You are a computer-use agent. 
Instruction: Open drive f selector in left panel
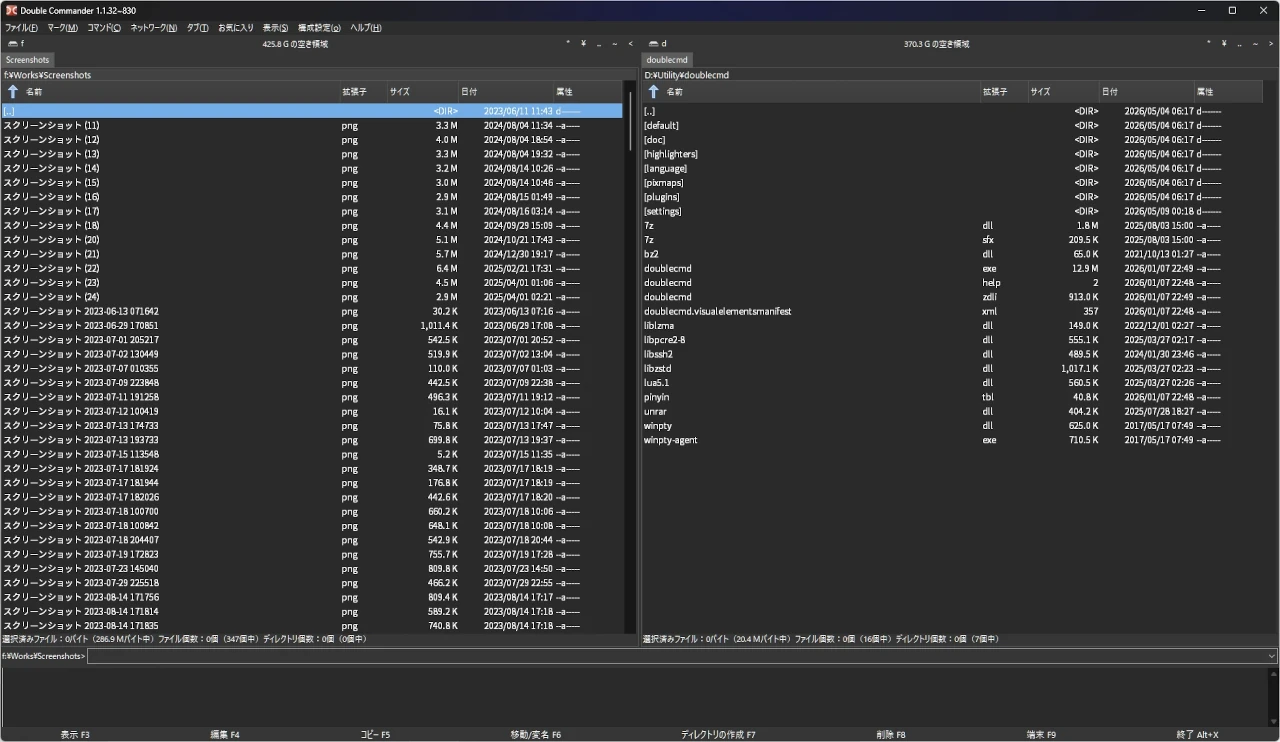[15, 44]
